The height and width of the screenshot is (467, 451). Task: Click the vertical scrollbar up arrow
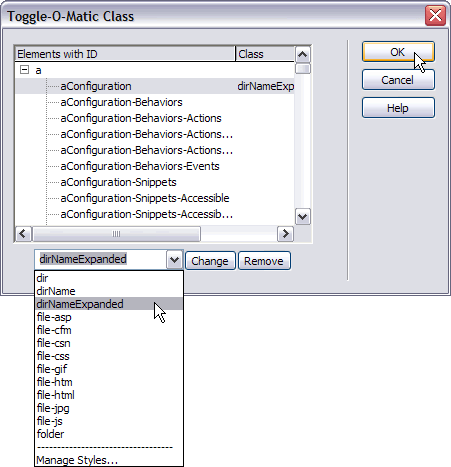(303, 54)
